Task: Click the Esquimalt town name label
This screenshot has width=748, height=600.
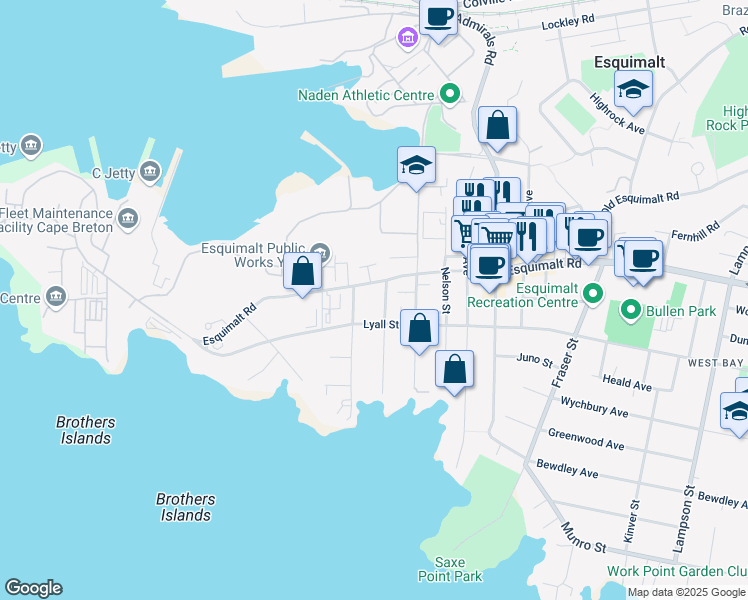Action: (x=629, y=62)
